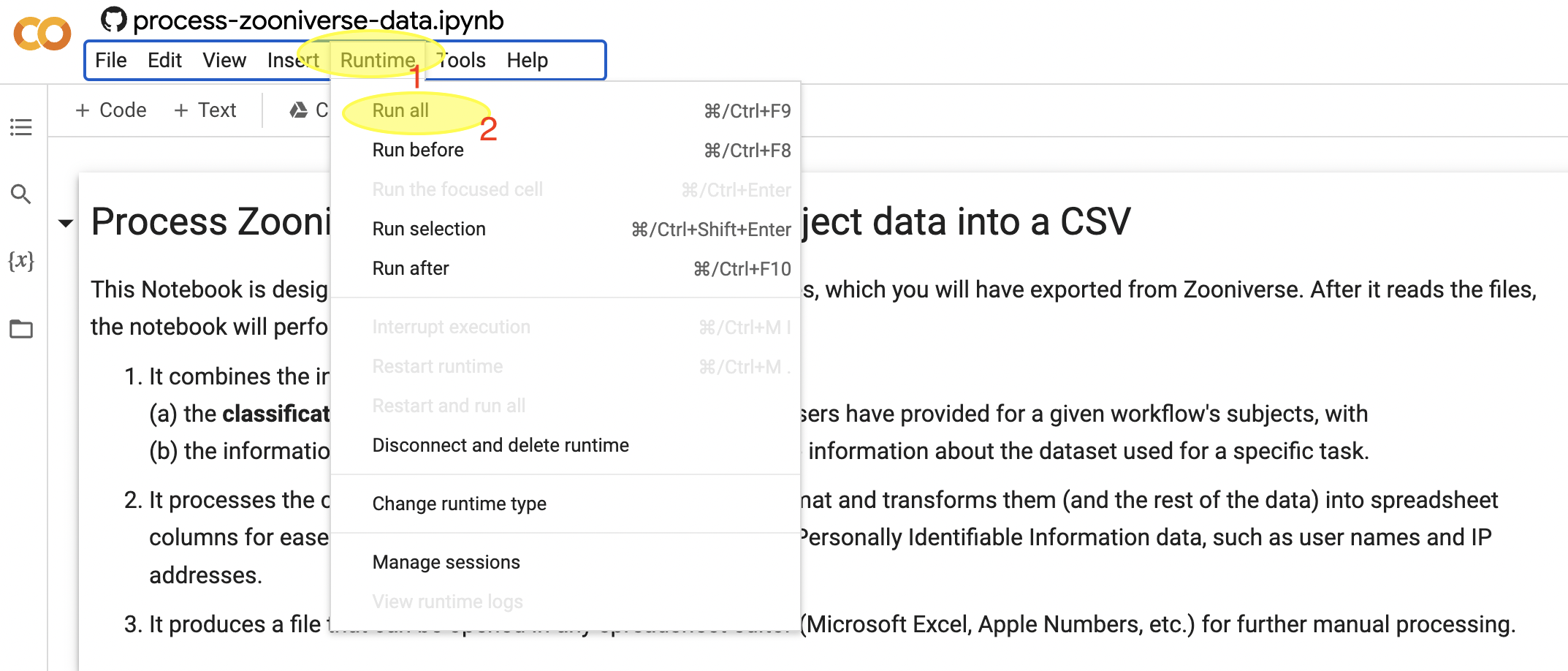Select Run before menu entry
Viewport: 1568px width, 671px height.
[x=566, y=150]
